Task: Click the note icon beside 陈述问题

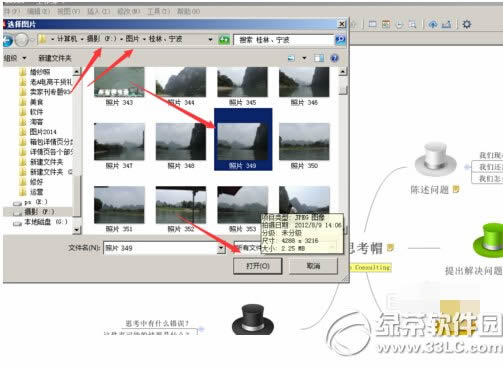Action: click(x=456, y=189)
